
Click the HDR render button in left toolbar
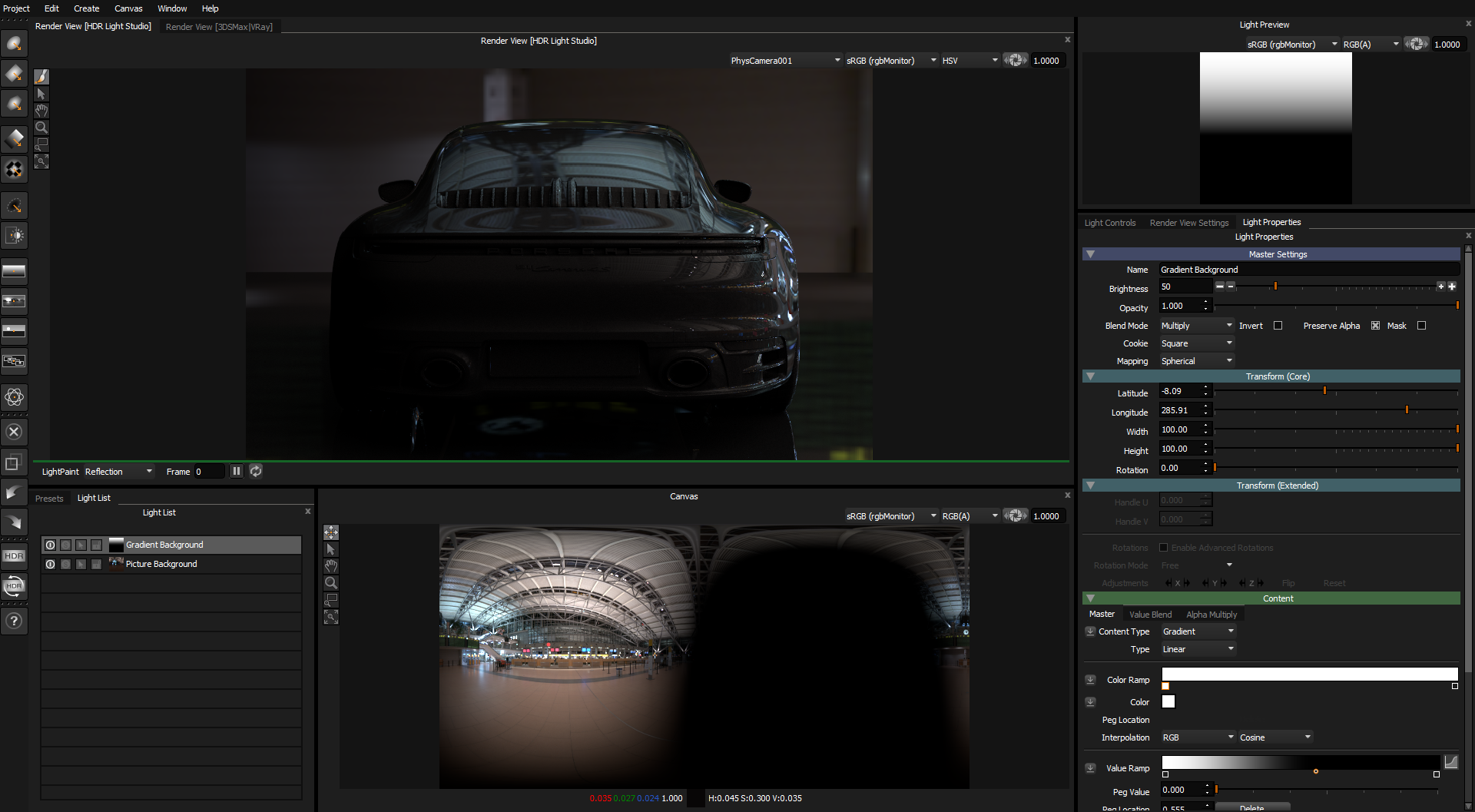pyautogui.click(x=14, y=556)
